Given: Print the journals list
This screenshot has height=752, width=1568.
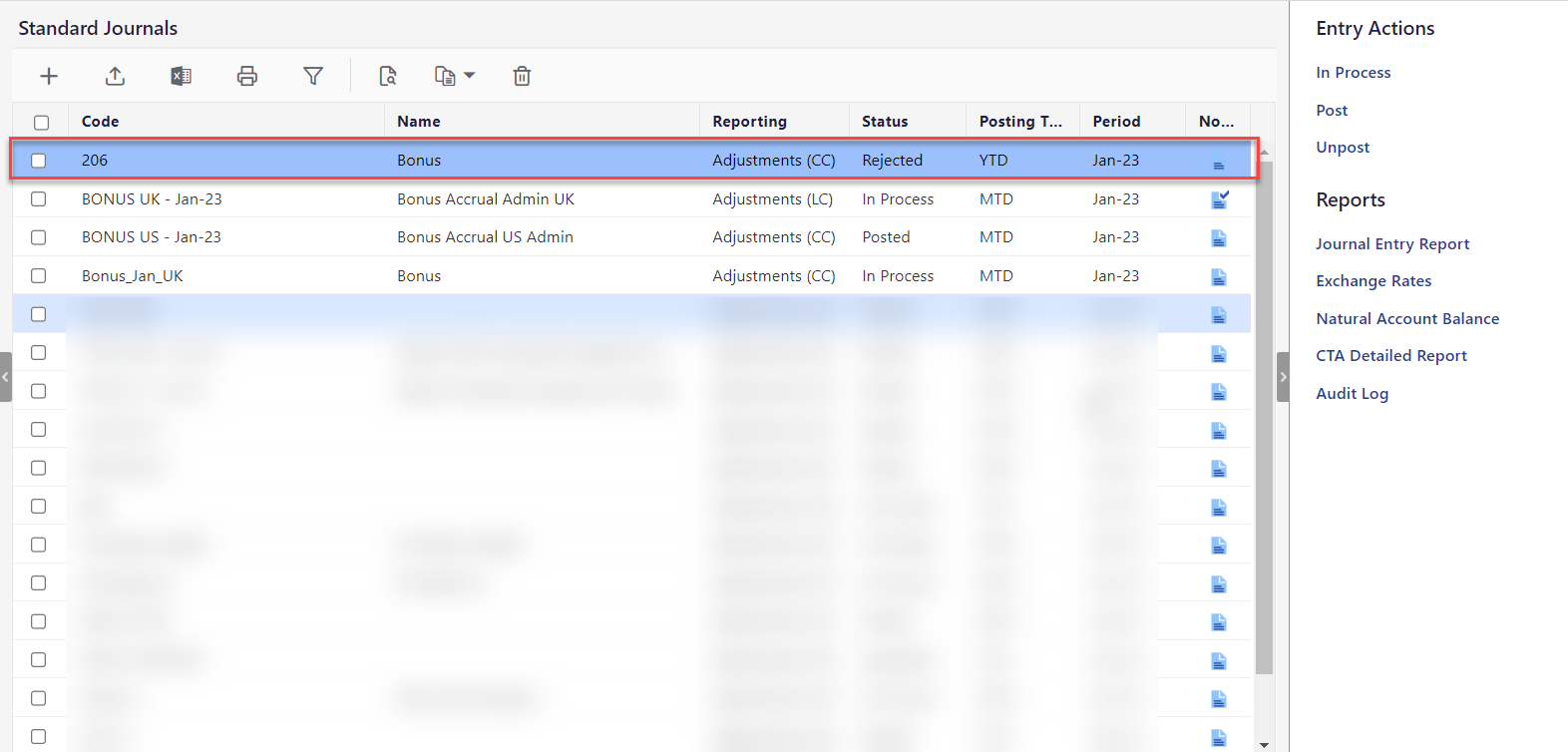Looking at the screenshot, I should tap(247, 76).
